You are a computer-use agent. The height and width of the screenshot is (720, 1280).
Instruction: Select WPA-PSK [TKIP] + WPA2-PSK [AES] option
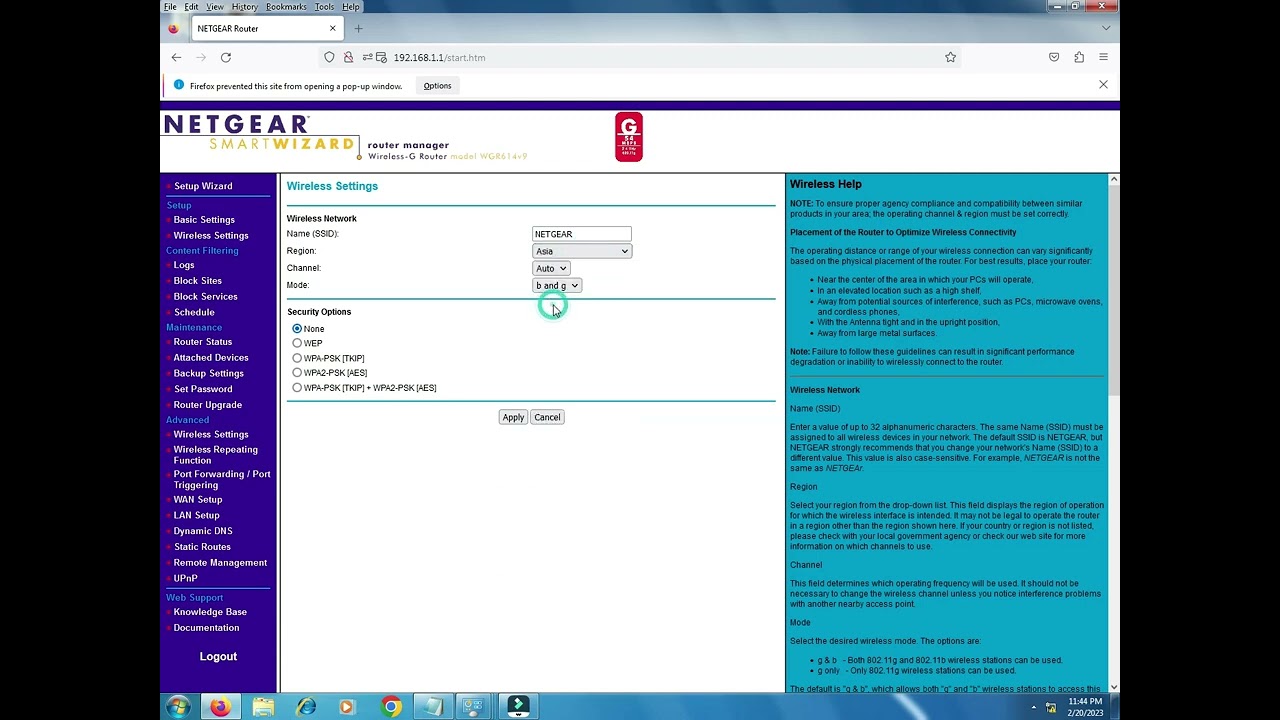[x=297, y=388]
